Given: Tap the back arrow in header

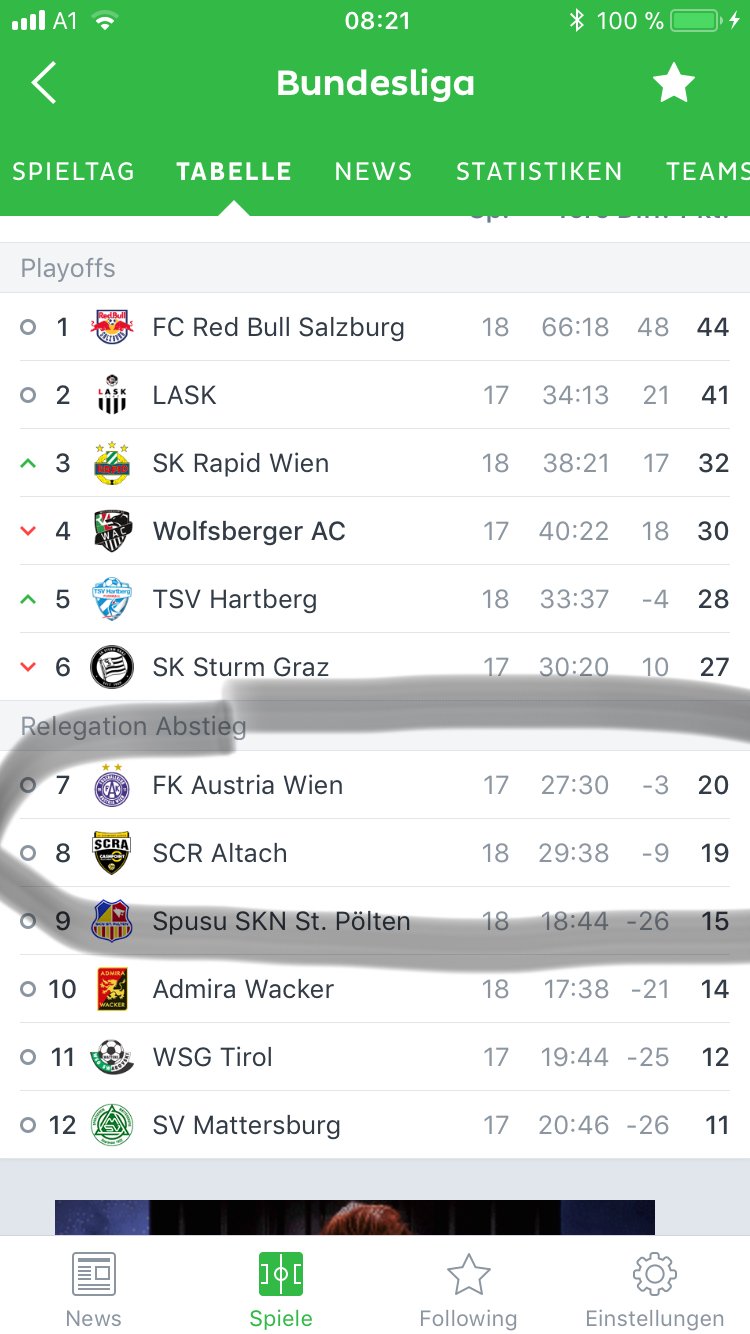Looking at the screenshot, I should (x=44, y=83).
